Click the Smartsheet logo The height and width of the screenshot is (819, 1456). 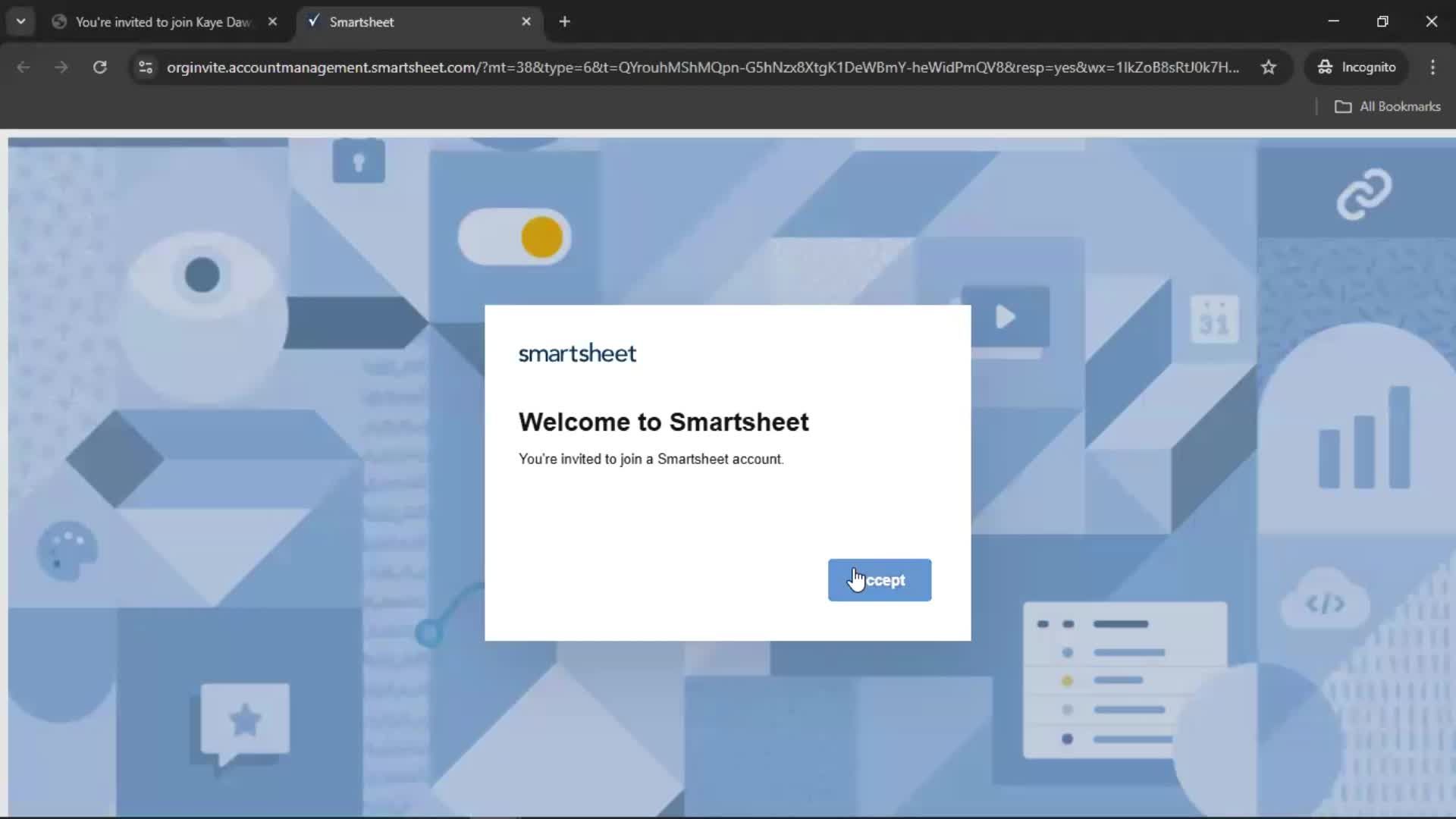577,353
